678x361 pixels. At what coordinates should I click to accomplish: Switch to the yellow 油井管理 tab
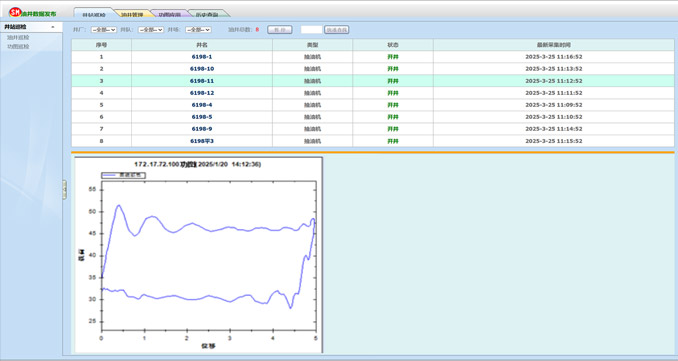point(132,14)
